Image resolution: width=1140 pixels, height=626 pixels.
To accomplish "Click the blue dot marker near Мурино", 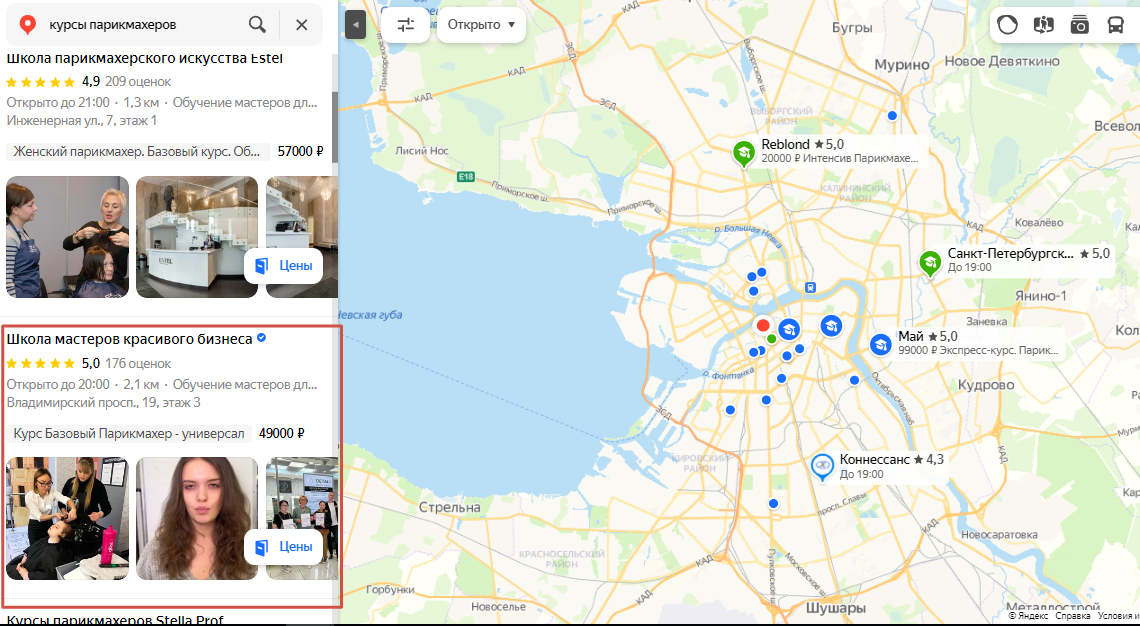I will click(892, 116).
